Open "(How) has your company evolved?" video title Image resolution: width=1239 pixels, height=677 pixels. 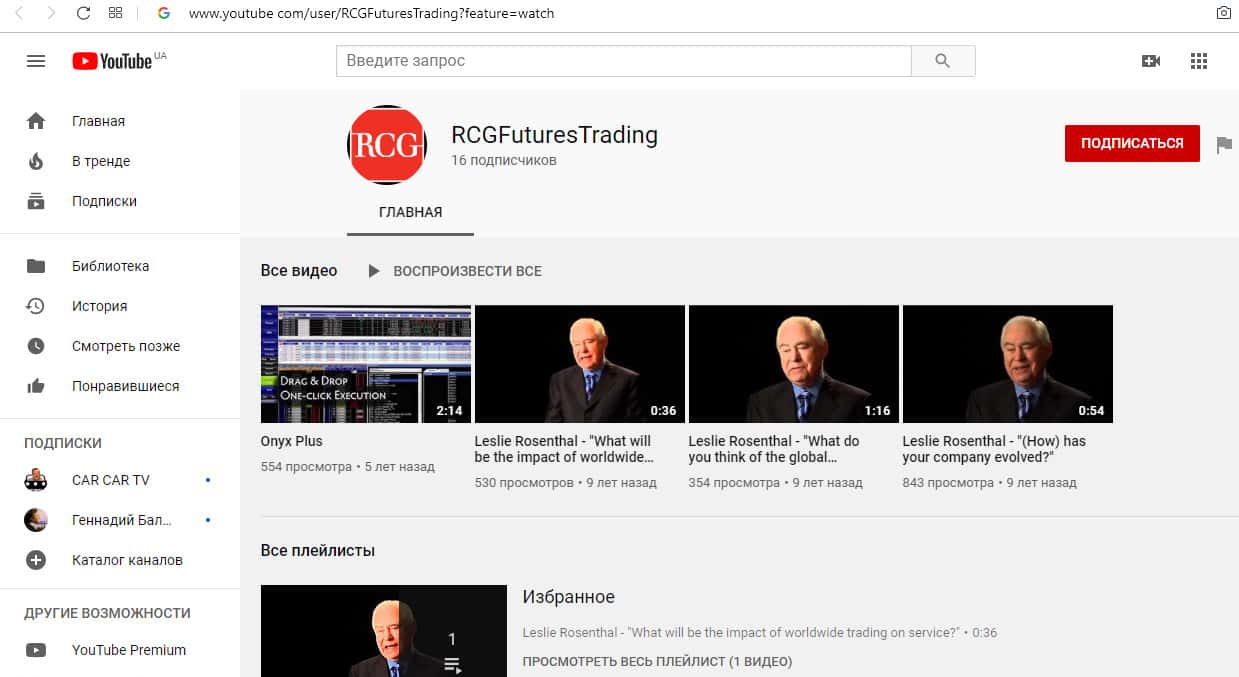(994, 449)
